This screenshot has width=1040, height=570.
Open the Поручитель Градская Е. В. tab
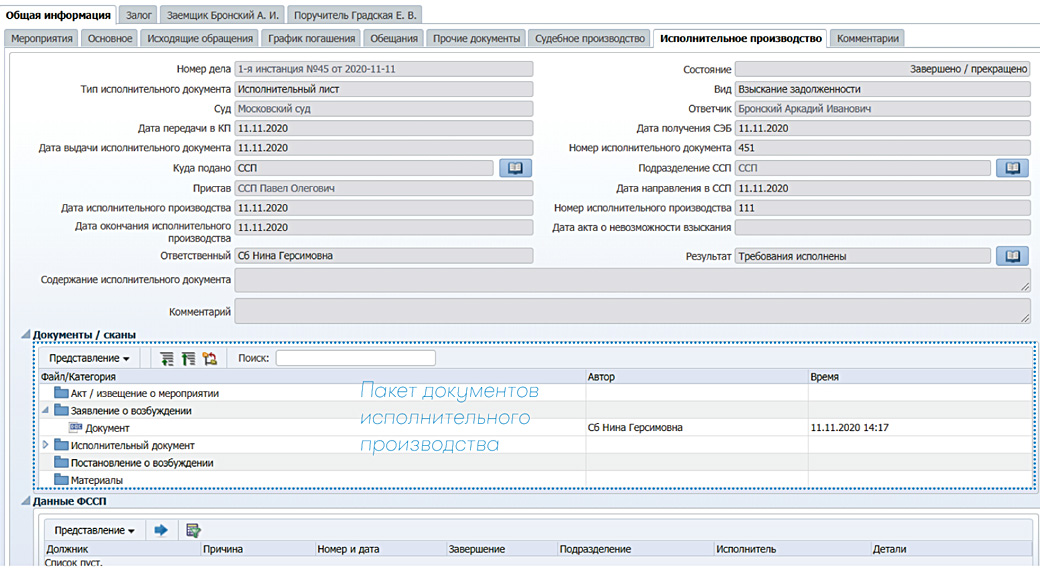356,15
